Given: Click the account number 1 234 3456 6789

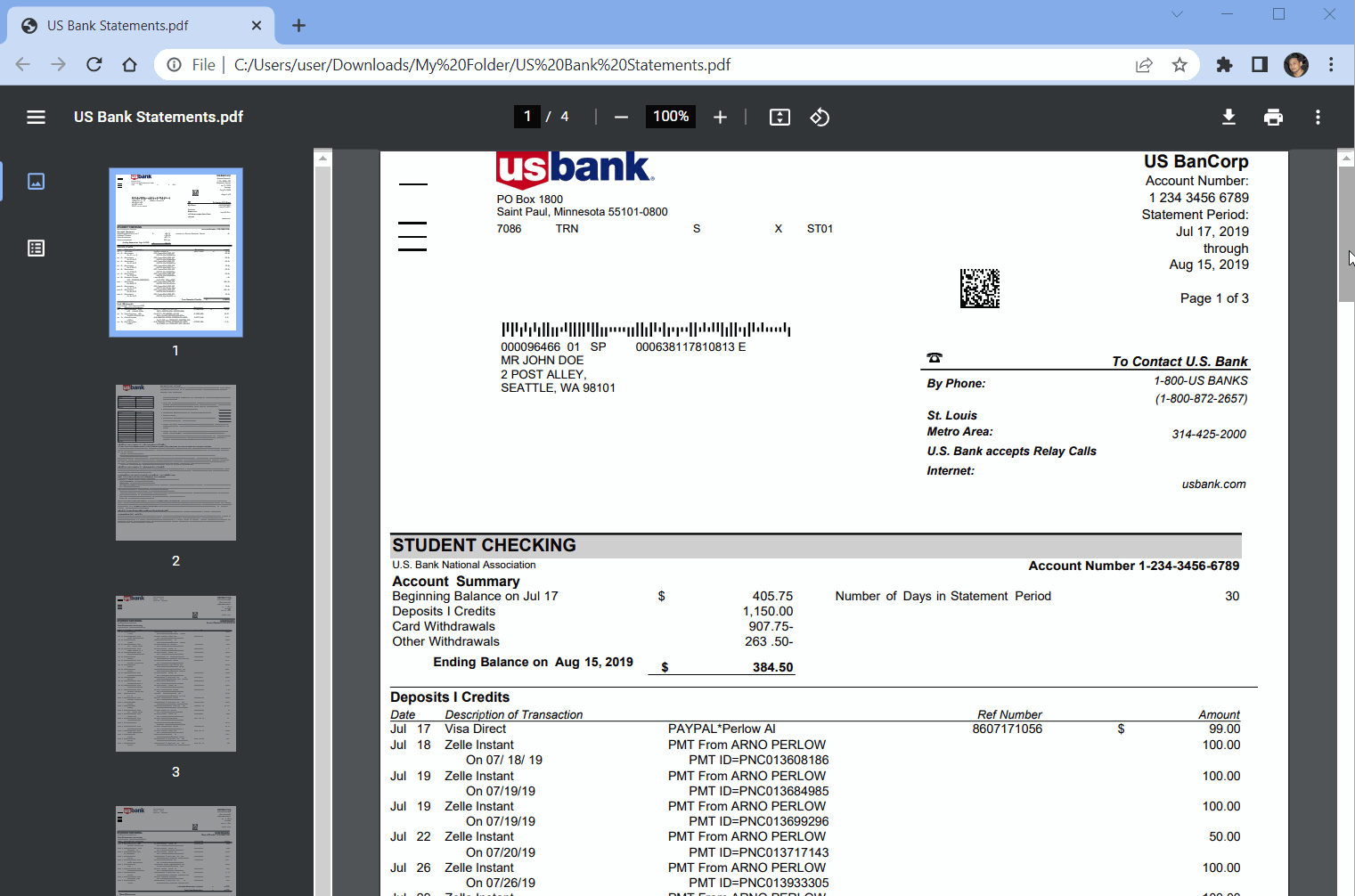Looking at the screenshot, I should point(1198,198).
